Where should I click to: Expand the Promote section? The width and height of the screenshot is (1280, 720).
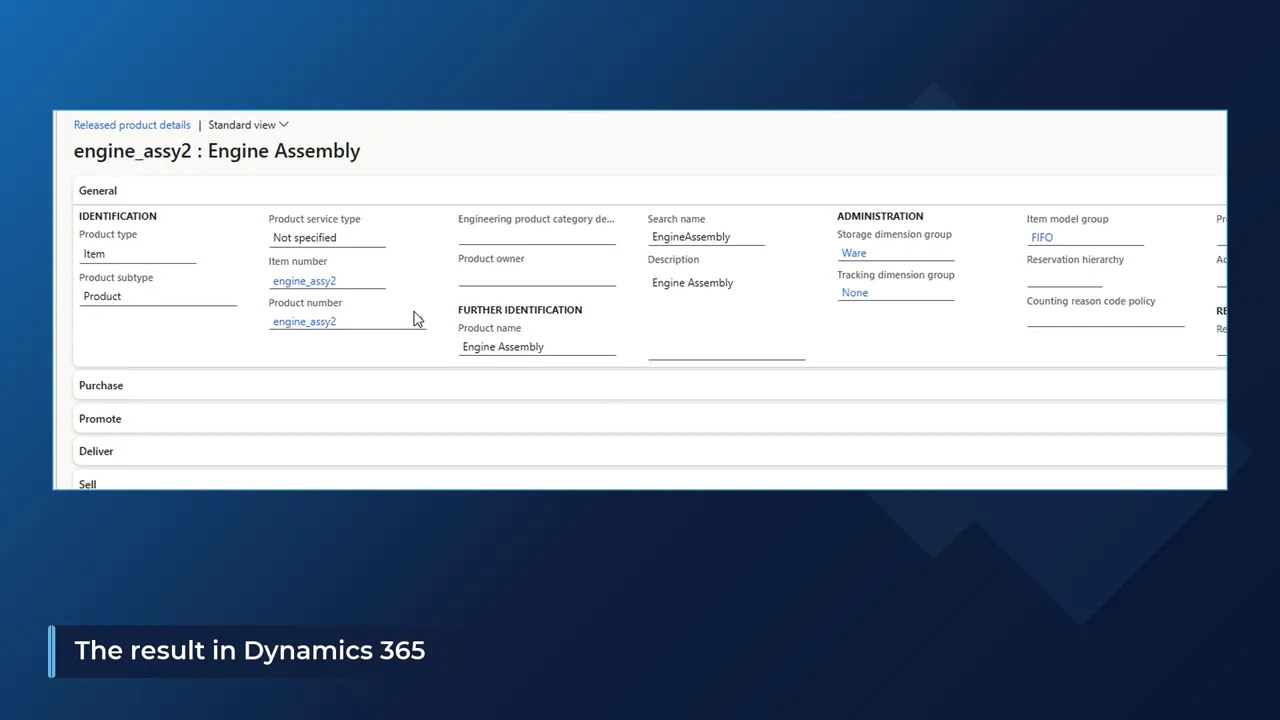pos(650,418)
